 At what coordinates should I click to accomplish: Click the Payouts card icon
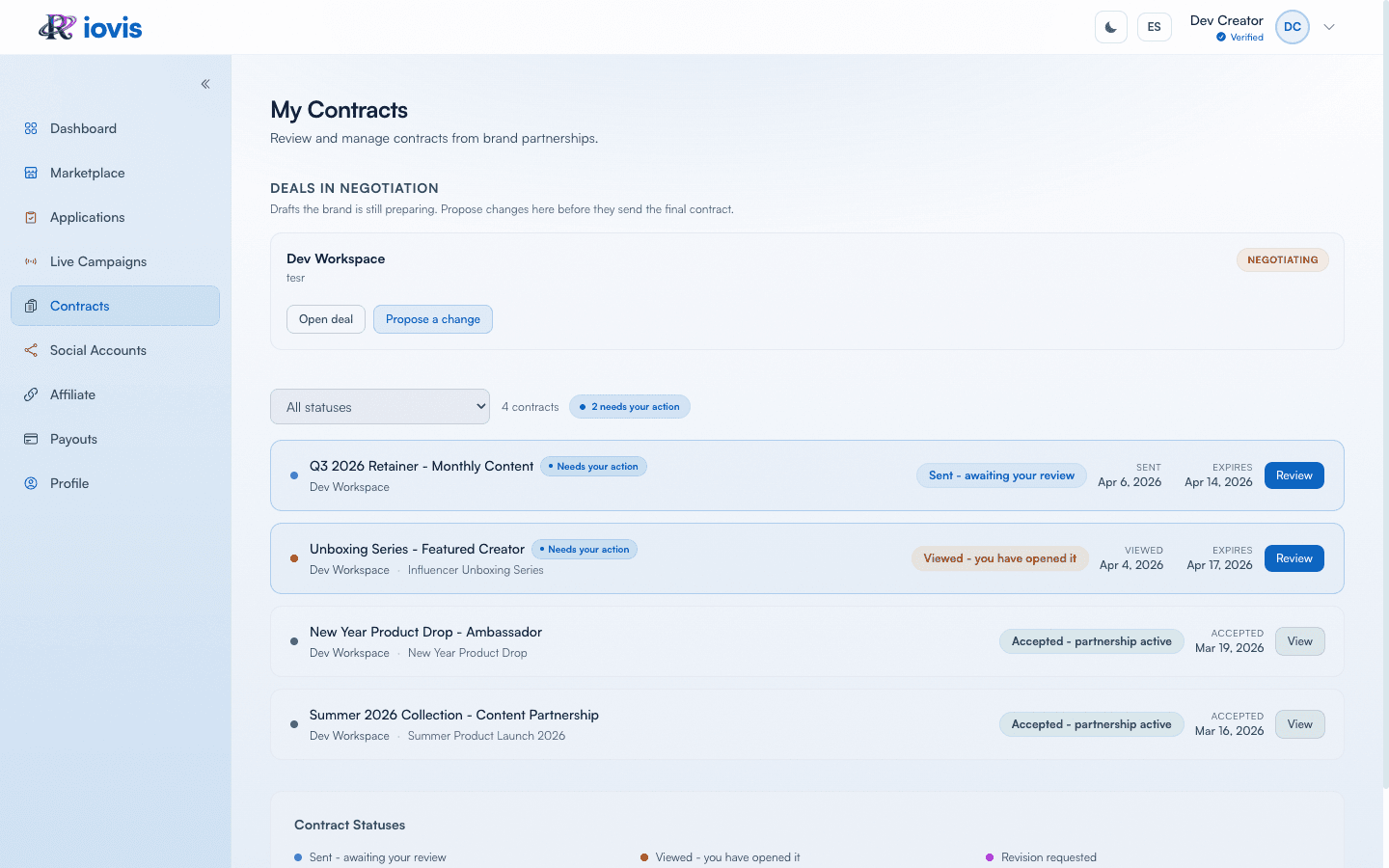(x=31, y=439)
